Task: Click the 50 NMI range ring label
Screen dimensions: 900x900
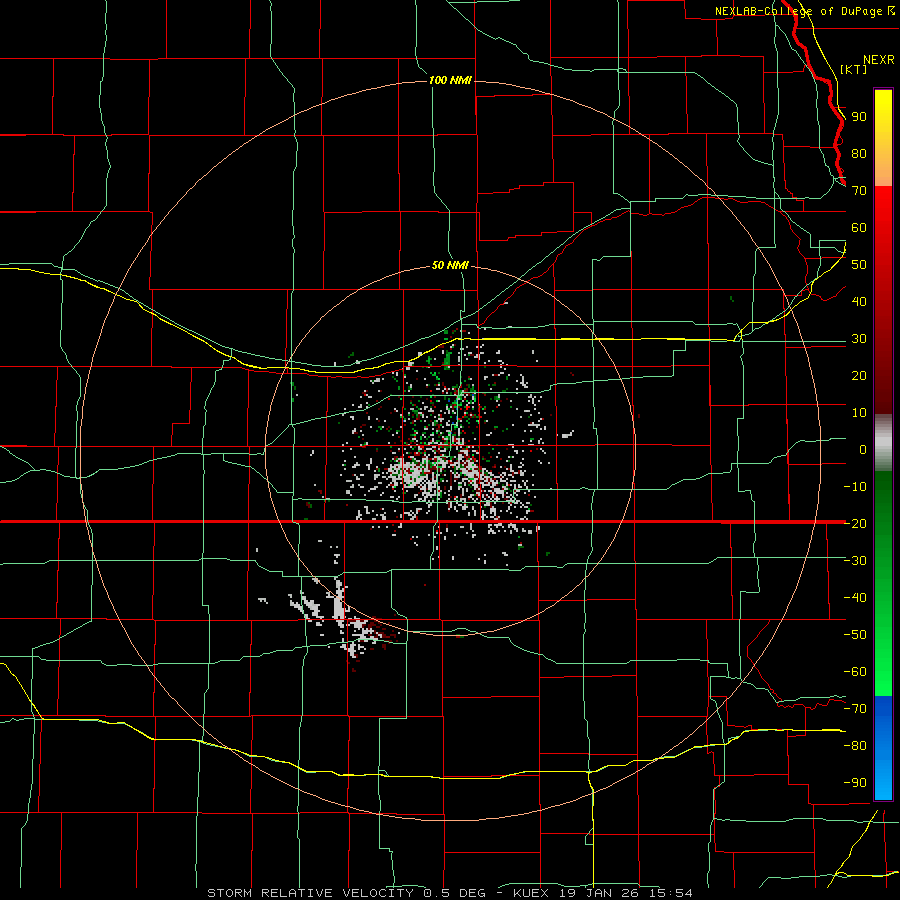Action: [x=450, y=265]
